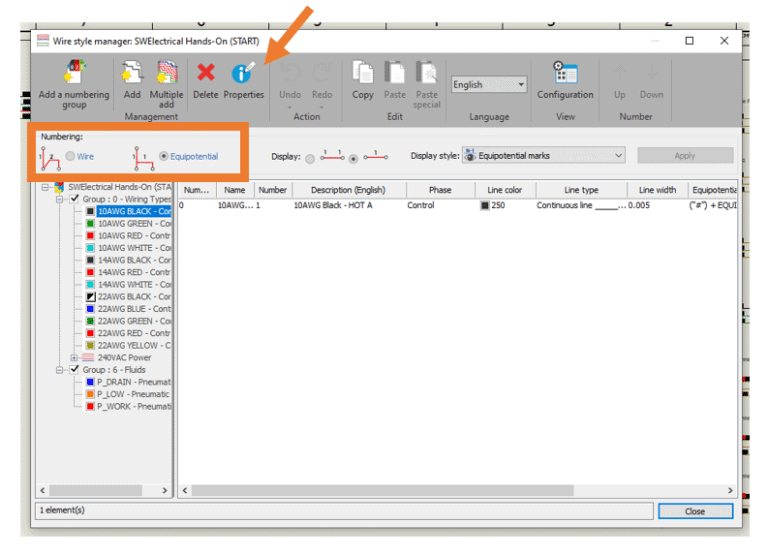Open the English language dropdown
The image size is (768, 555).
pos(489,84)
